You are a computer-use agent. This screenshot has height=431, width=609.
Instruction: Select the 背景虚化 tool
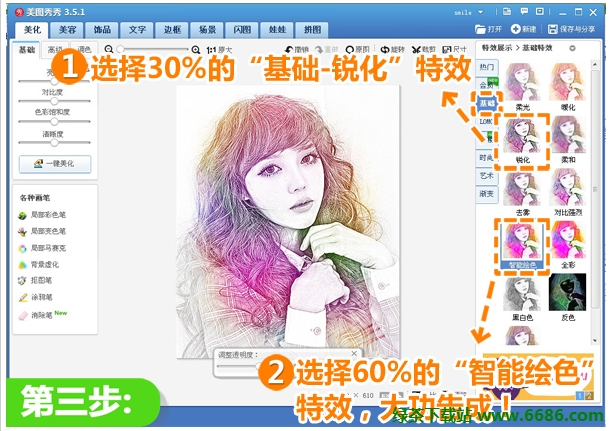(x=38, y=265)
